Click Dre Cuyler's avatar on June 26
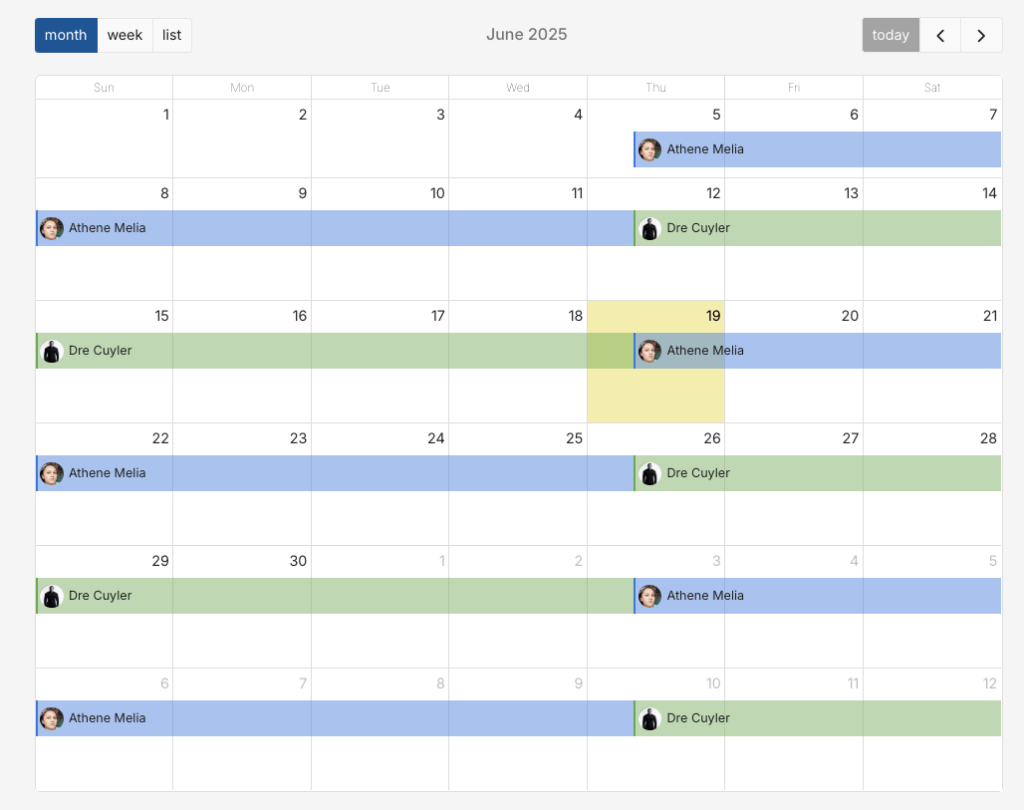Viewport: 1024px width, 810px height. [650, 473]
